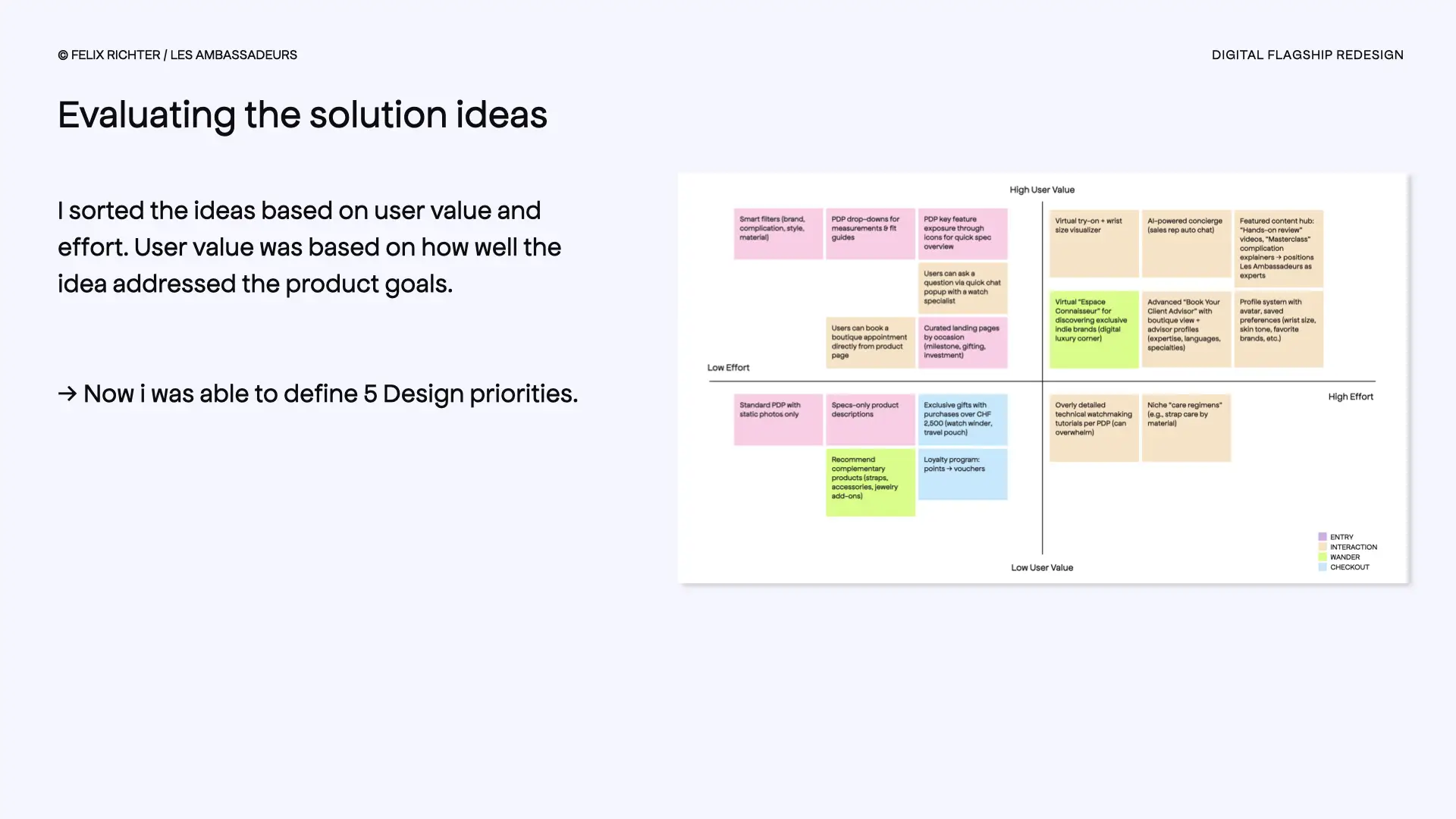Select the green 'Virtual Espace Connaisseur' note
1456x819 pixels.
point(1094,329)
